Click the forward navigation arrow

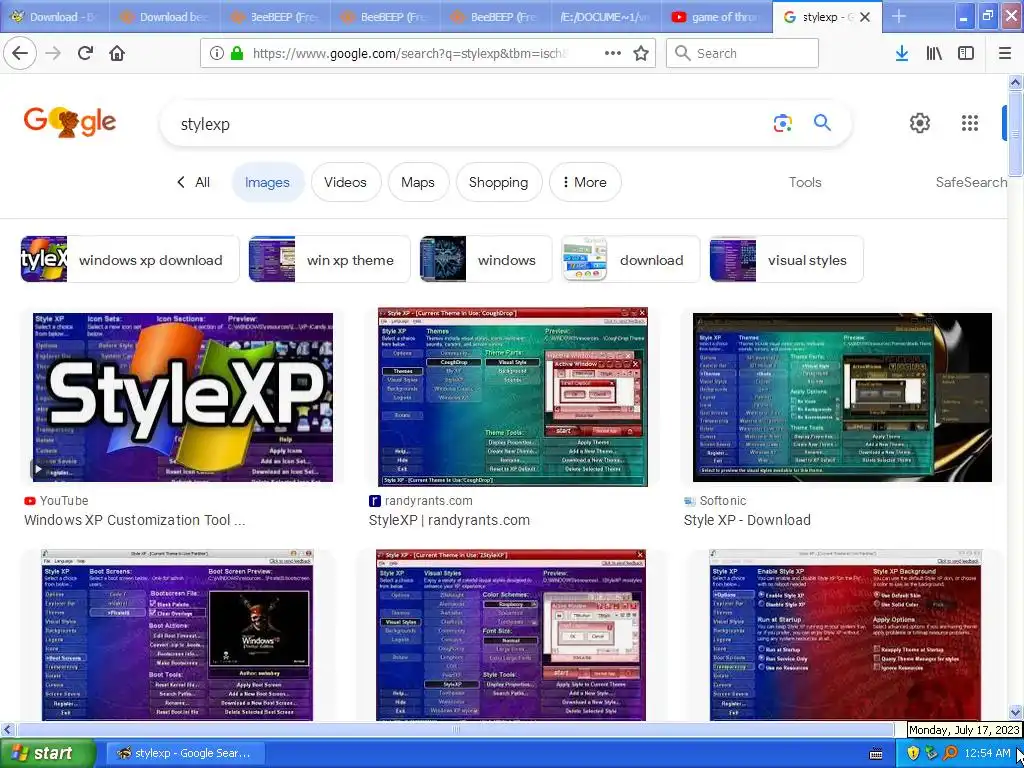[x=53, y=53]
